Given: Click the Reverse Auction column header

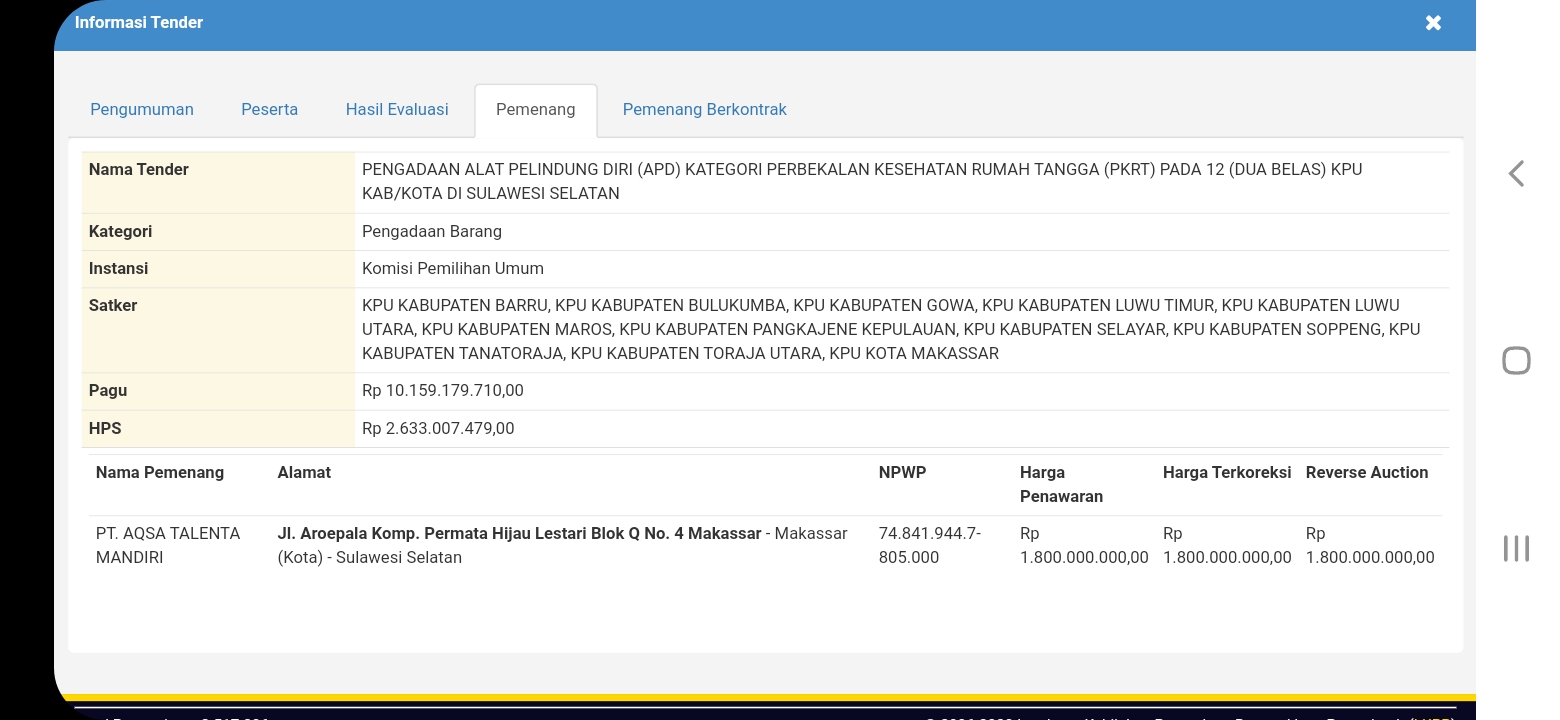Looking at the screenshot, I should click(x=1366, y=472).
